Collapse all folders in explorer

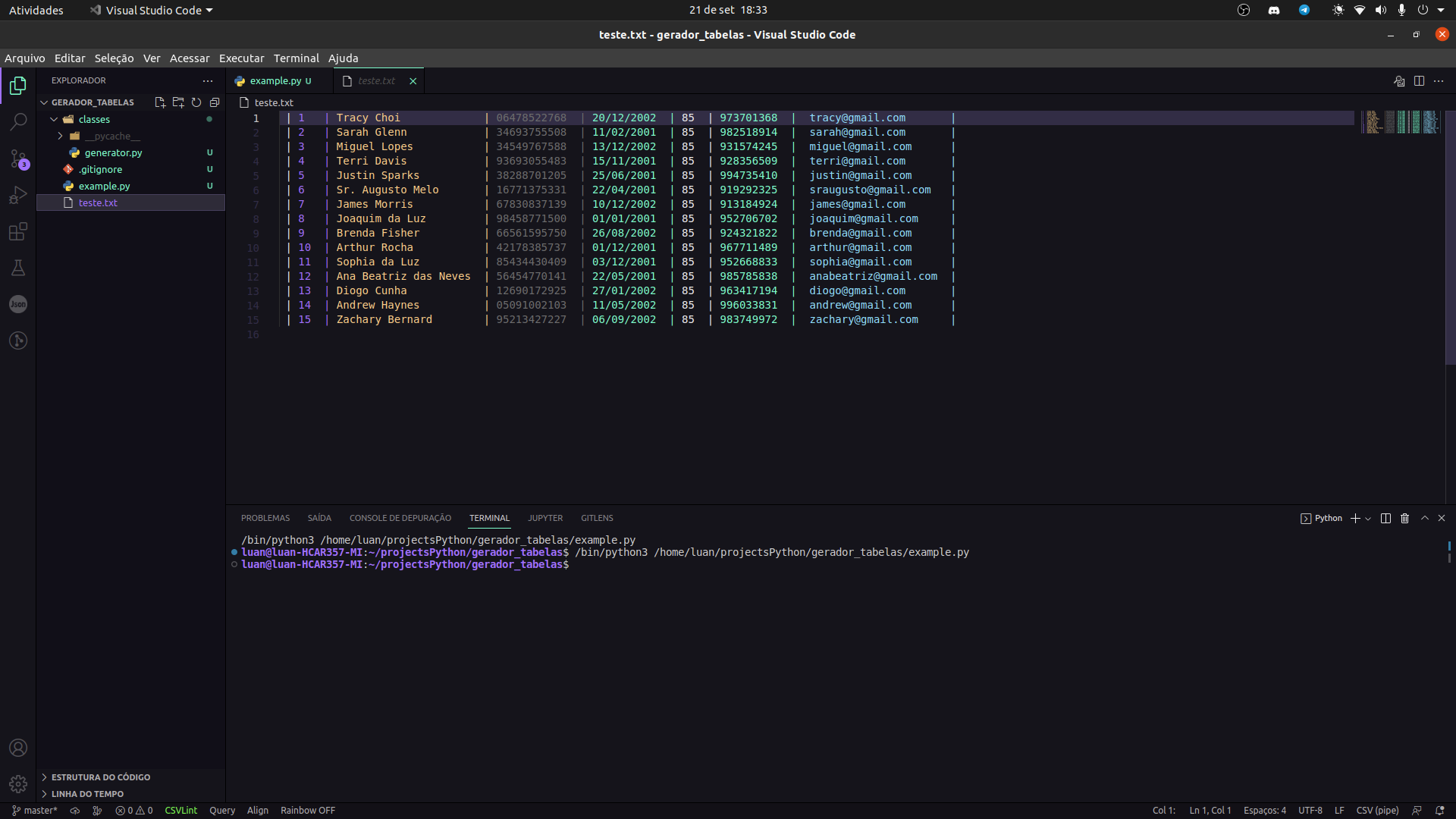(x=215, y=102)
